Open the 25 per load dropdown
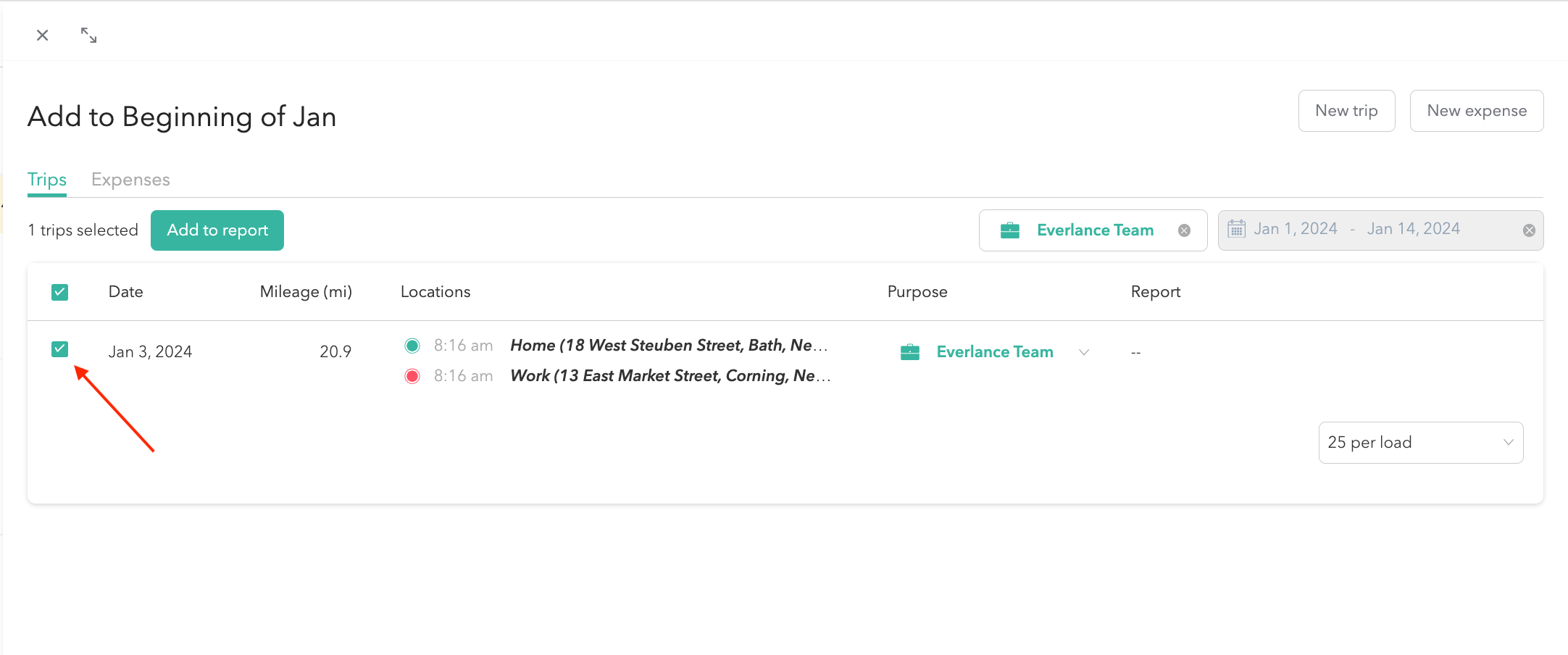Image resolution: width=1568 pixels, height=655 pixels. click(x=1420, y=443)
